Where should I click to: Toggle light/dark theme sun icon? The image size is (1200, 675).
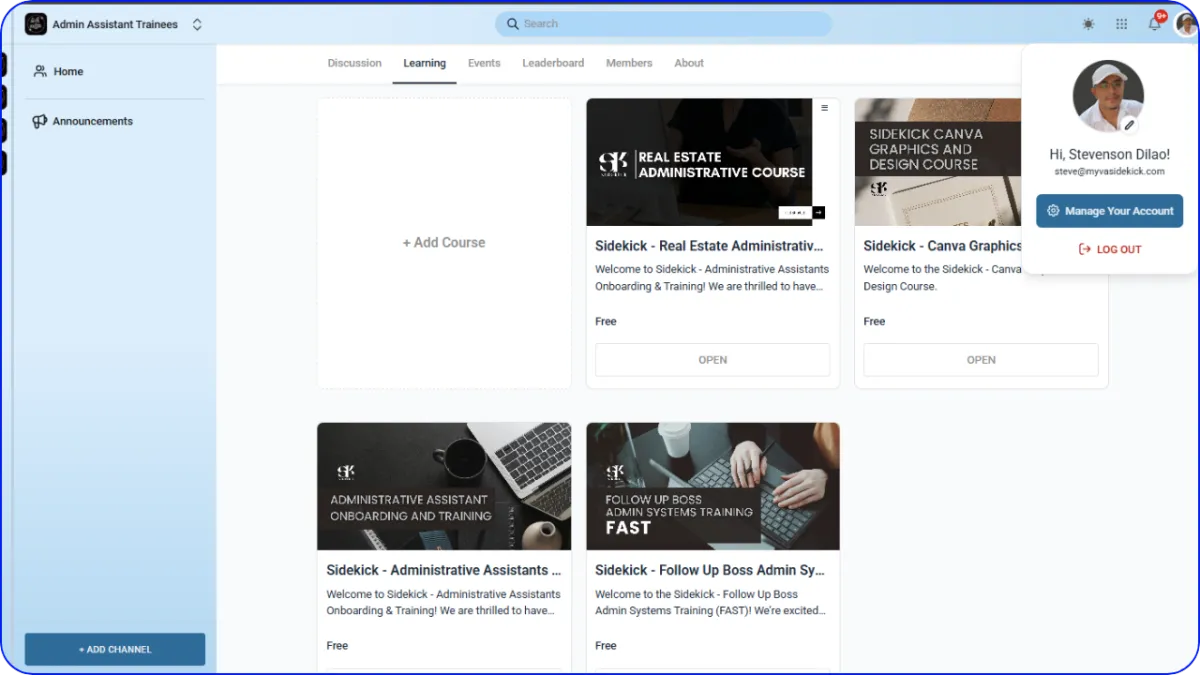1088,24
